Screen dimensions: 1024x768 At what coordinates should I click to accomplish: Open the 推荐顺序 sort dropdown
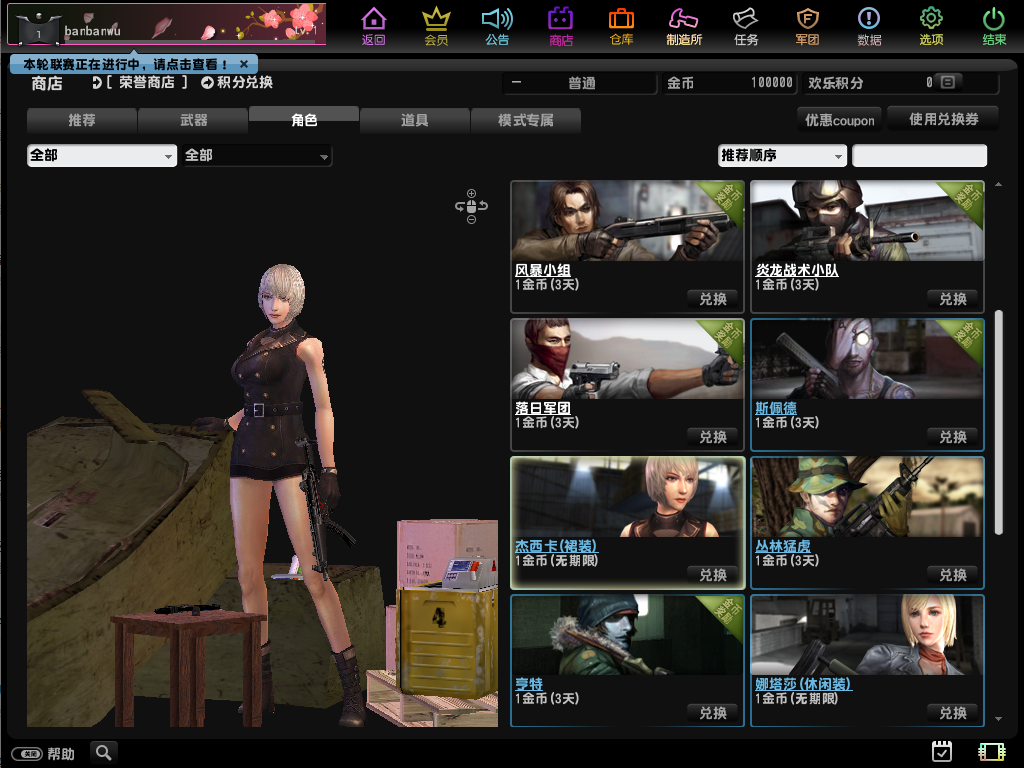[782, 156]
